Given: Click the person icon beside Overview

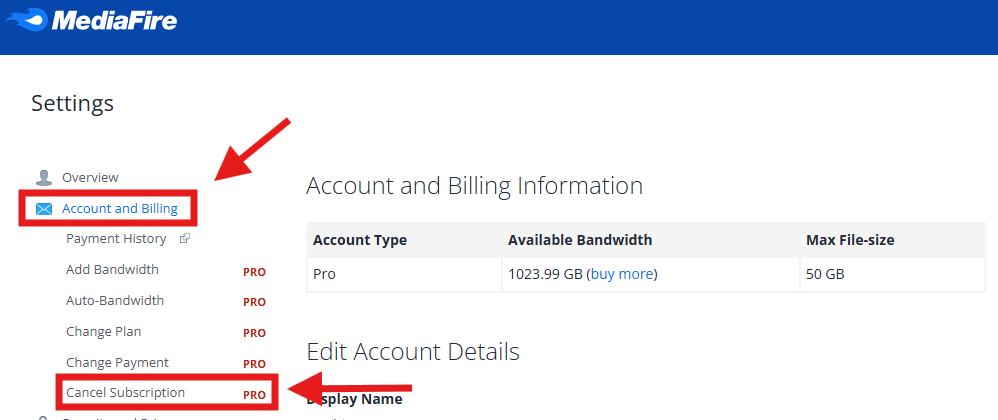Looking at the screenshot, I should click(44, 178).
